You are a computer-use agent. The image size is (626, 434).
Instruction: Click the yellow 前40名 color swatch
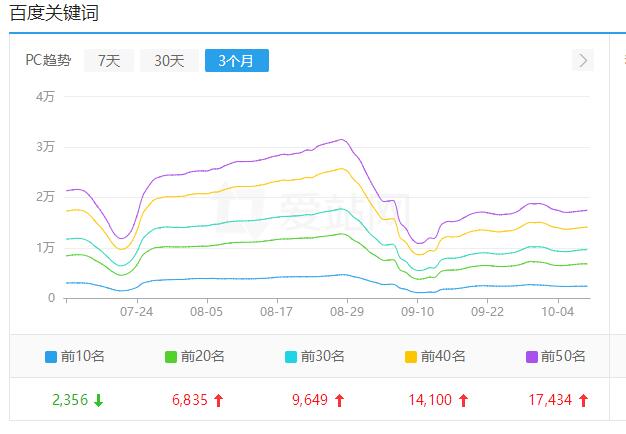click(x=411, y=357)
